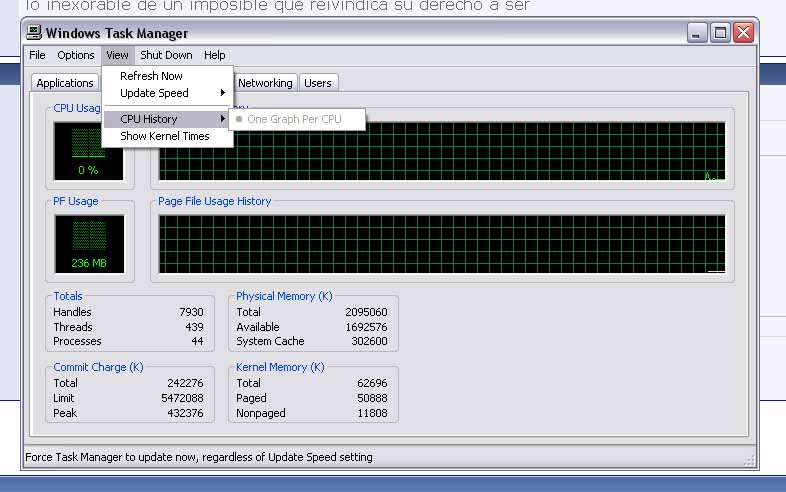Click the Processes value 44
Viewport: 786px width, 492px height.
(x=198, y=341)
